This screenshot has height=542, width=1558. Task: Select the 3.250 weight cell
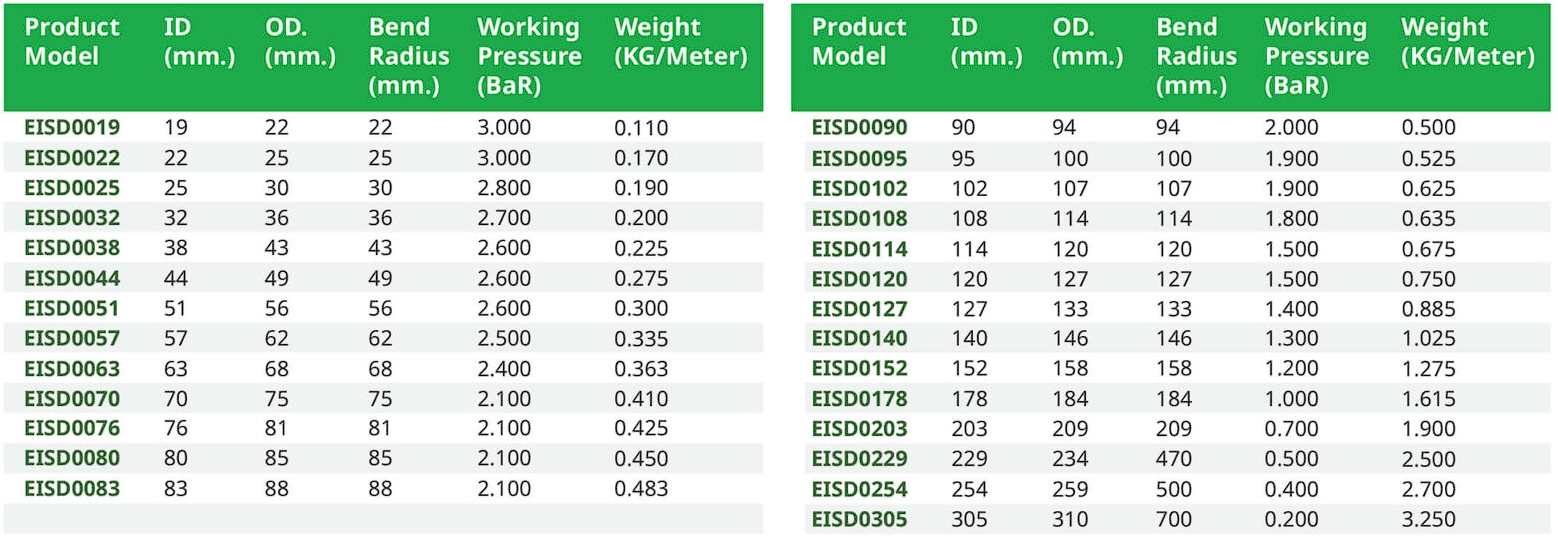click(1428, 519)
